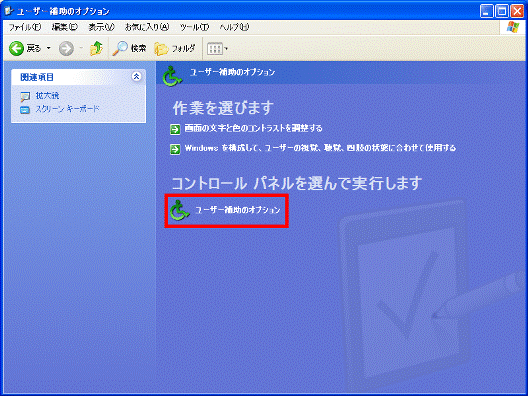Open the ファイル menu

coord(25,27)
